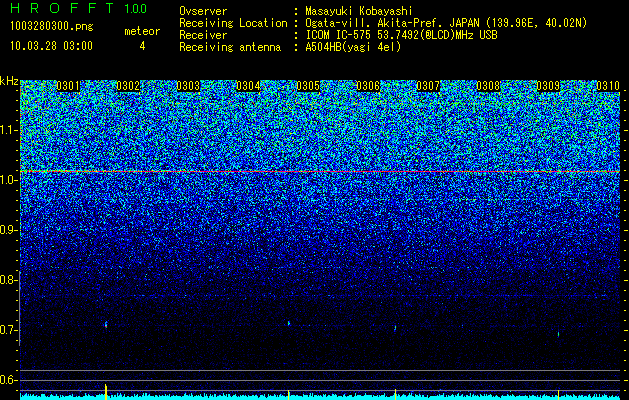Click the red horizontal carrier line

(320, 172)
